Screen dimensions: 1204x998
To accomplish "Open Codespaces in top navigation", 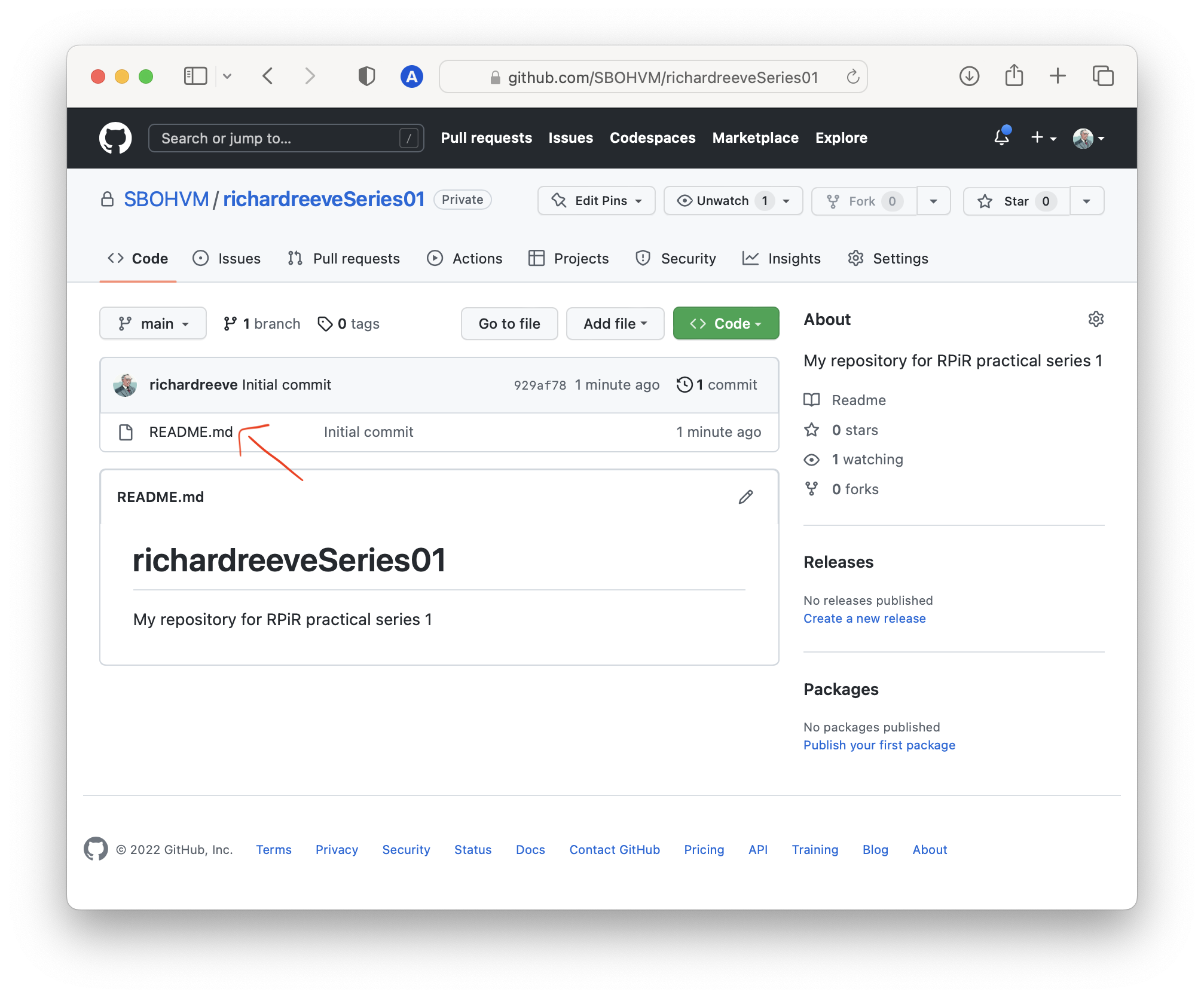I will pyautogui.click(x=652, y=138).
